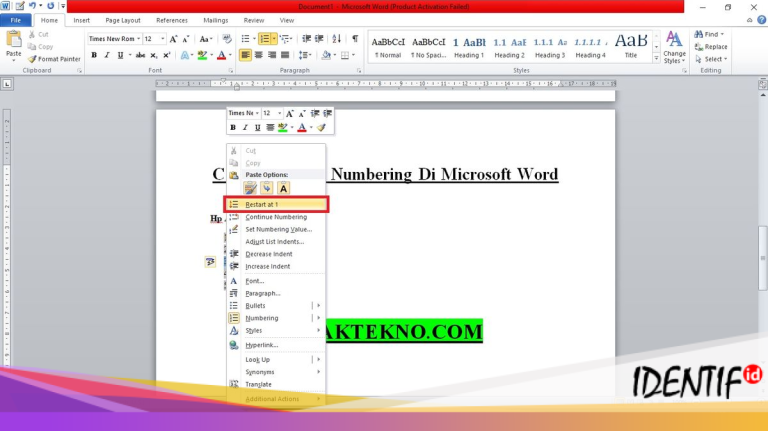Click ribbon Decrease Indent icon
Viewport: 768px width, 431px height.
(307, 39)
